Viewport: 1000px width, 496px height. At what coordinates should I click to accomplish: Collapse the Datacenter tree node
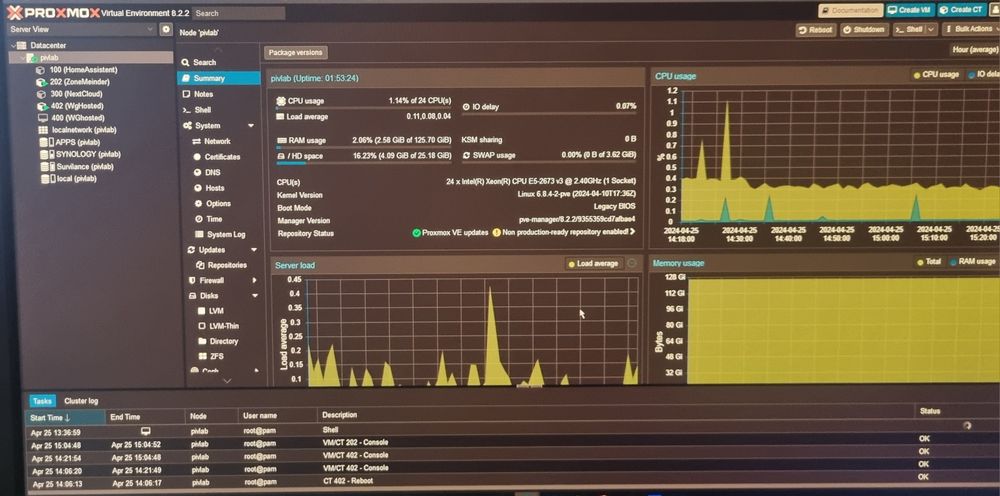(13, 45)
